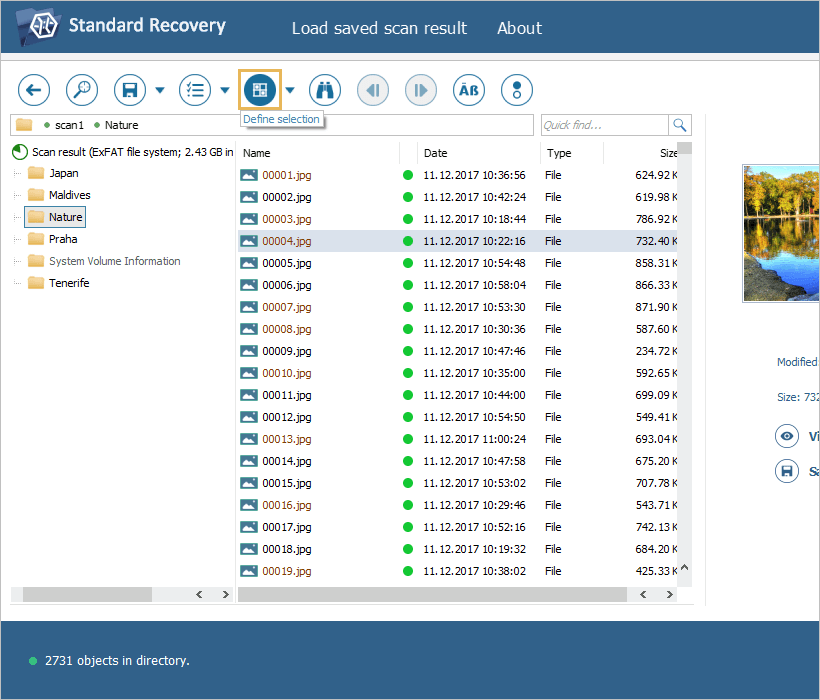The width and height of the screenshot is (820, 700).
Task: Click image icon of 00012.jpg
Action: (249, 417)
